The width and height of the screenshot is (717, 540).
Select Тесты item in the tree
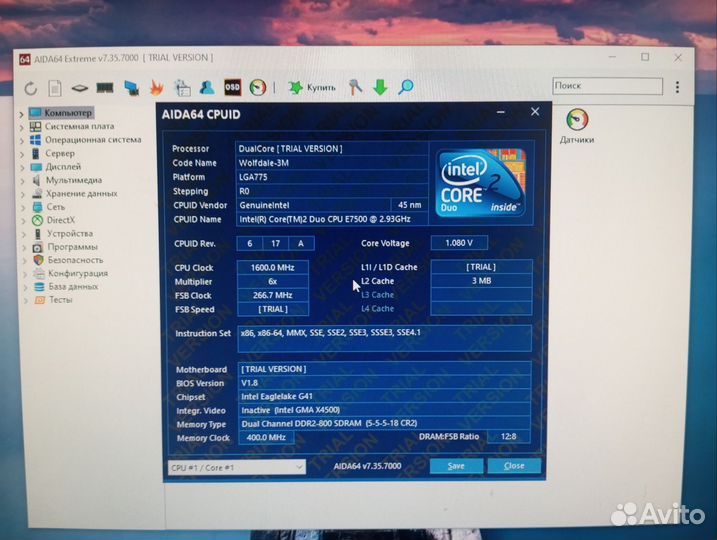tap(60, 299)
